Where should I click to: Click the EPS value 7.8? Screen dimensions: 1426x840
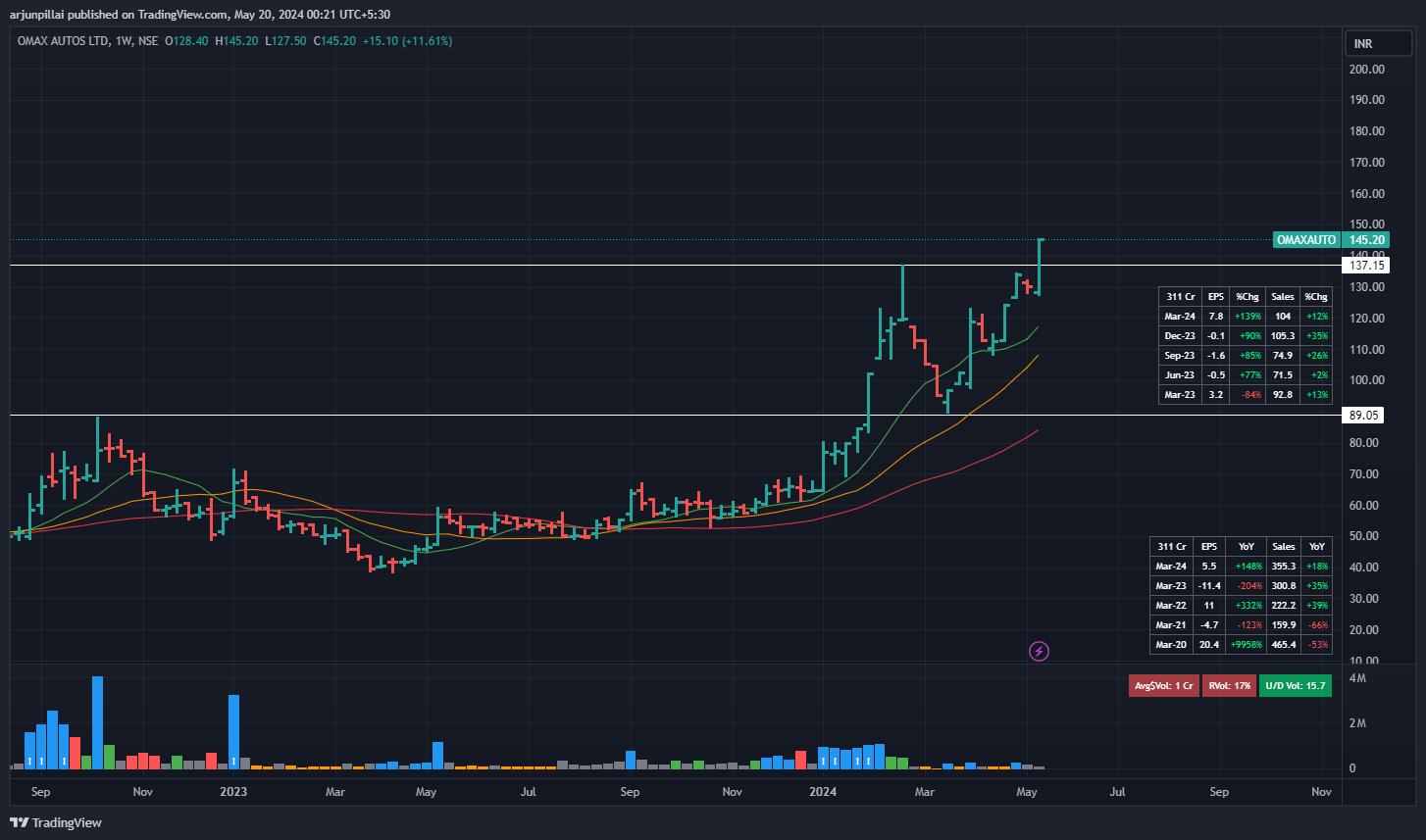click(1216, 317)
